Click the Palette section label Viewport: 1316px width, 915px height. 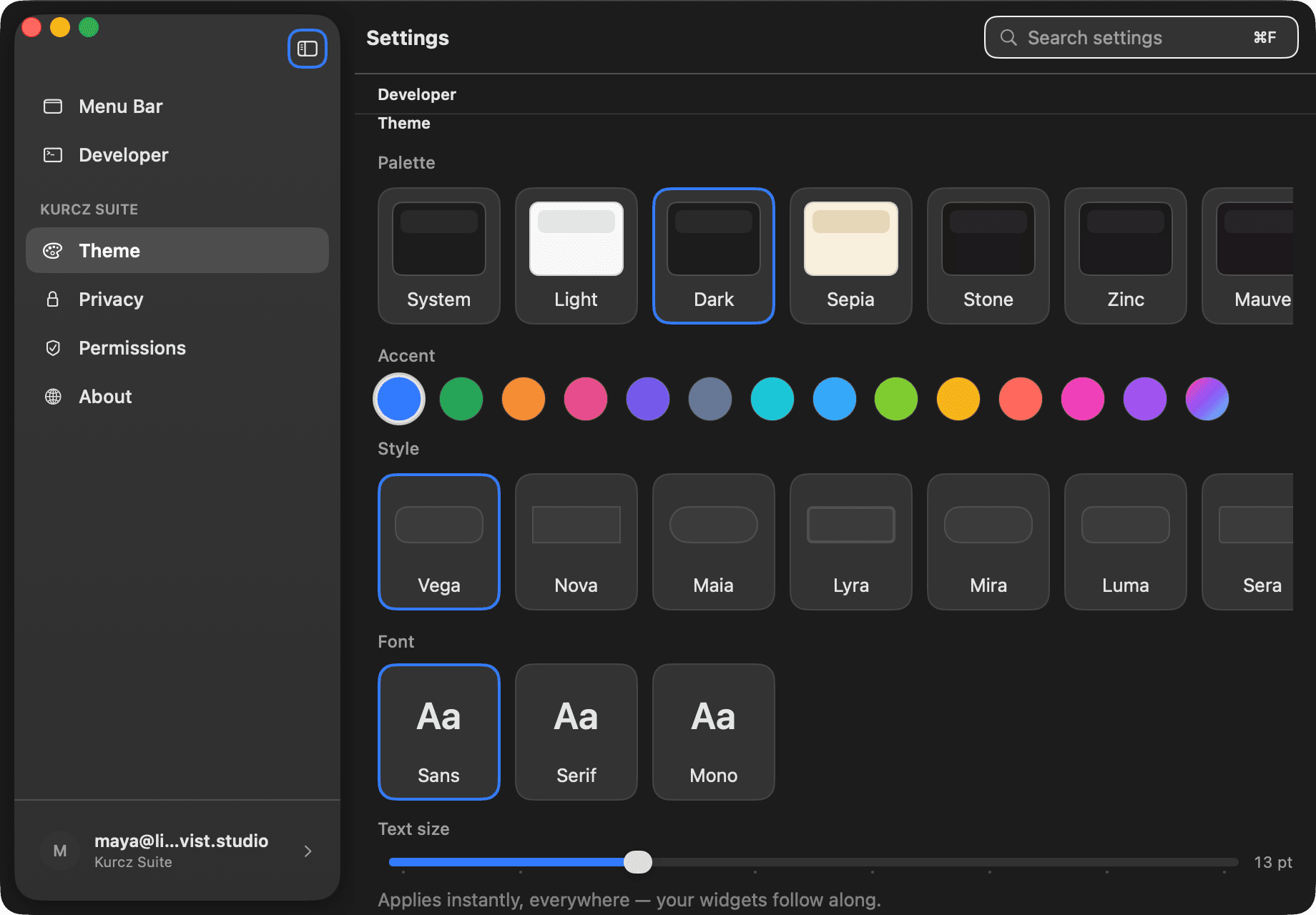pyautogui.click(x=406, y=163)
